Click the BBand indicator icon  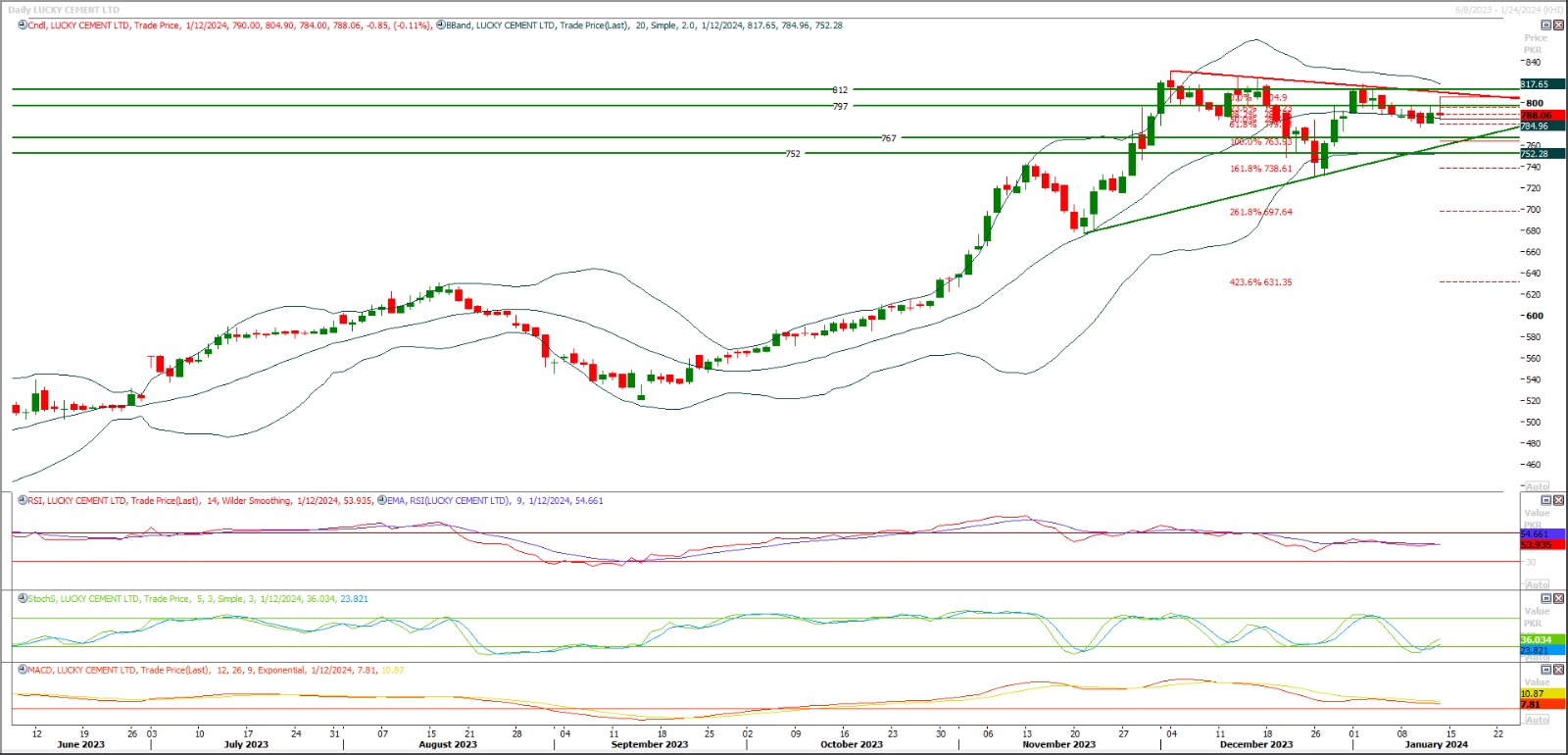point(441,25)
